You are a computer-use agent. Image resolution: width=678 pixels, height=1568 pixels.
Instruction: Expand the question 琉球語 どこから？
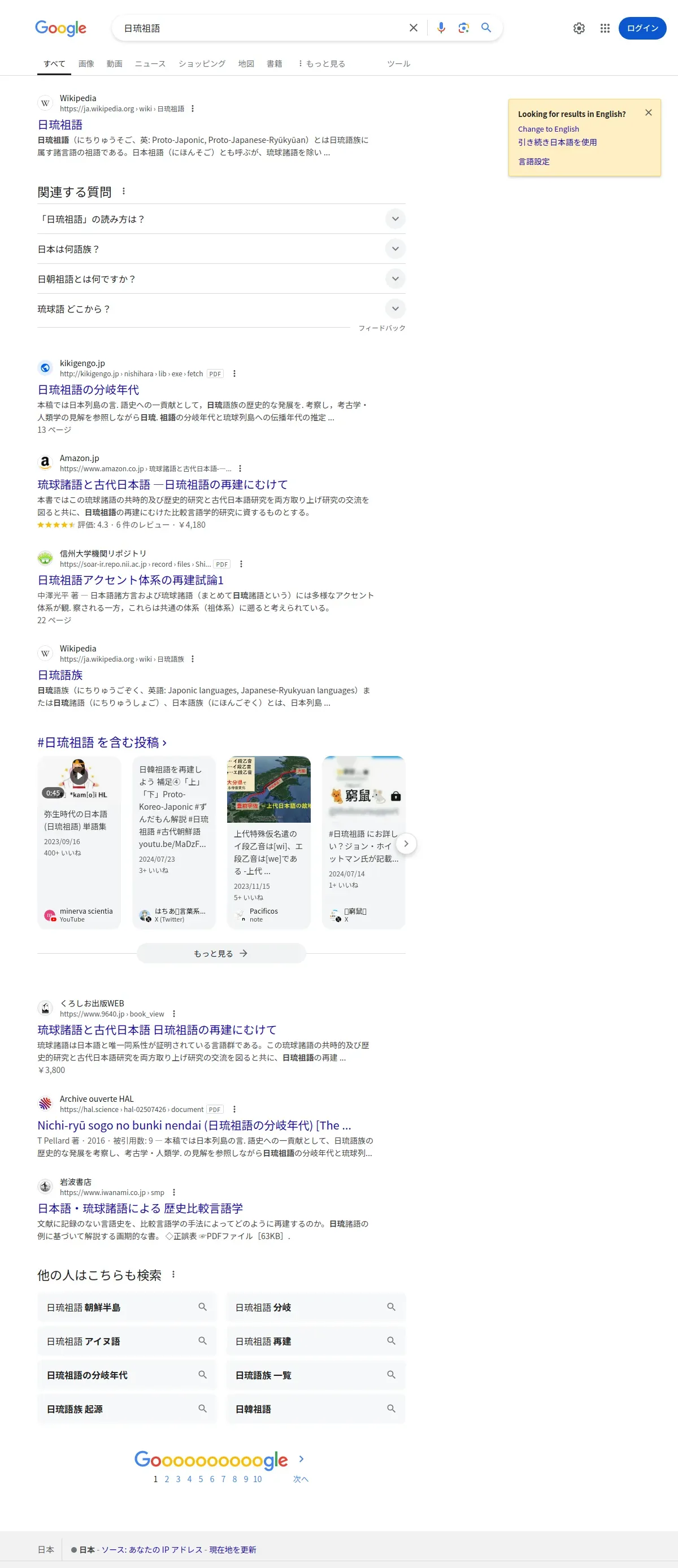pyautogui.click(x=221, y=309)
